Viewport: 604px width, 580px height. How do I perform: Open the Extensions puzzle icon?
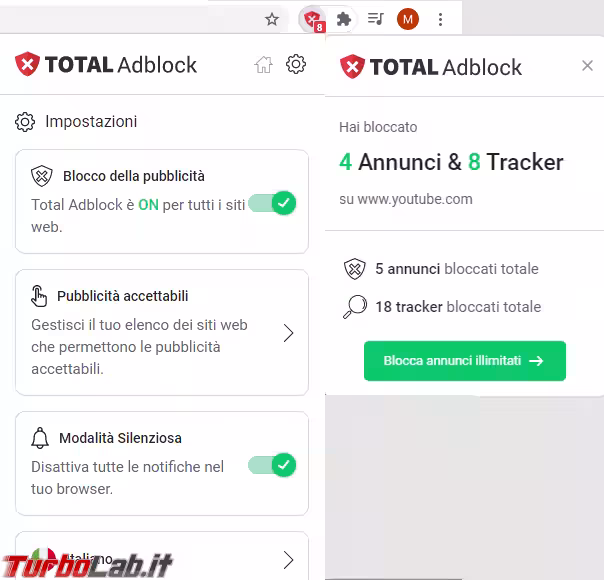coord(343,19)
